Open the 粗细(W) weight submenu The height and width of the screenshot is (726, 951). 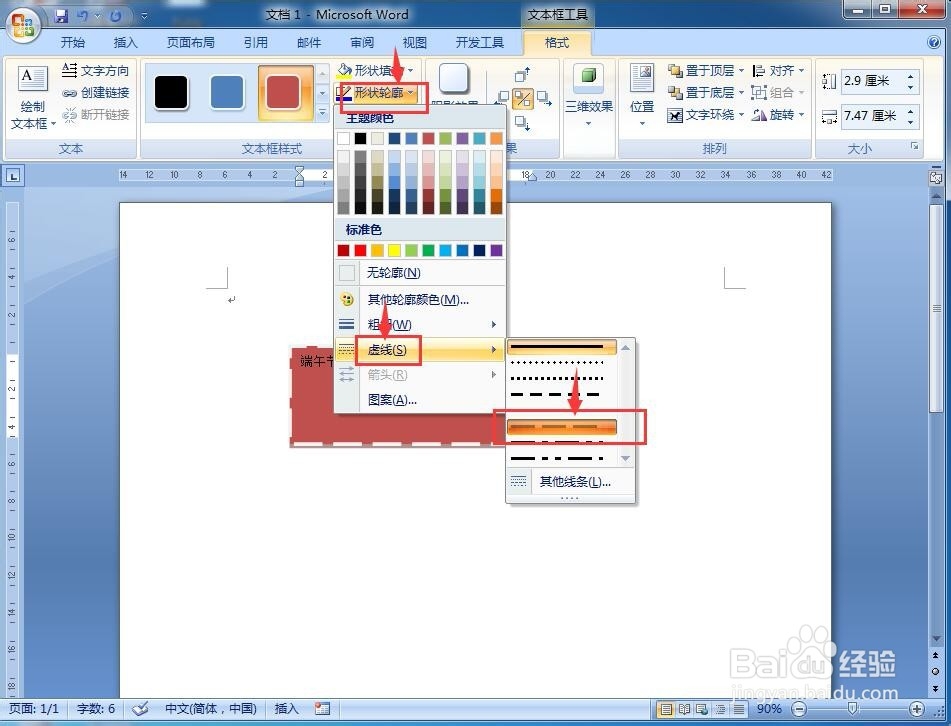[x=419, y=324]
